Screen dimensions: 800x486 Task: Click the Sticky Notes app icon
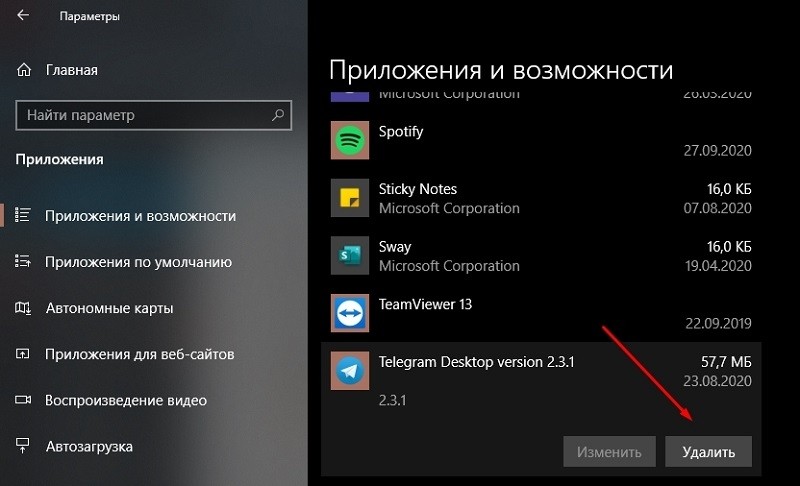tap(349, 198)
